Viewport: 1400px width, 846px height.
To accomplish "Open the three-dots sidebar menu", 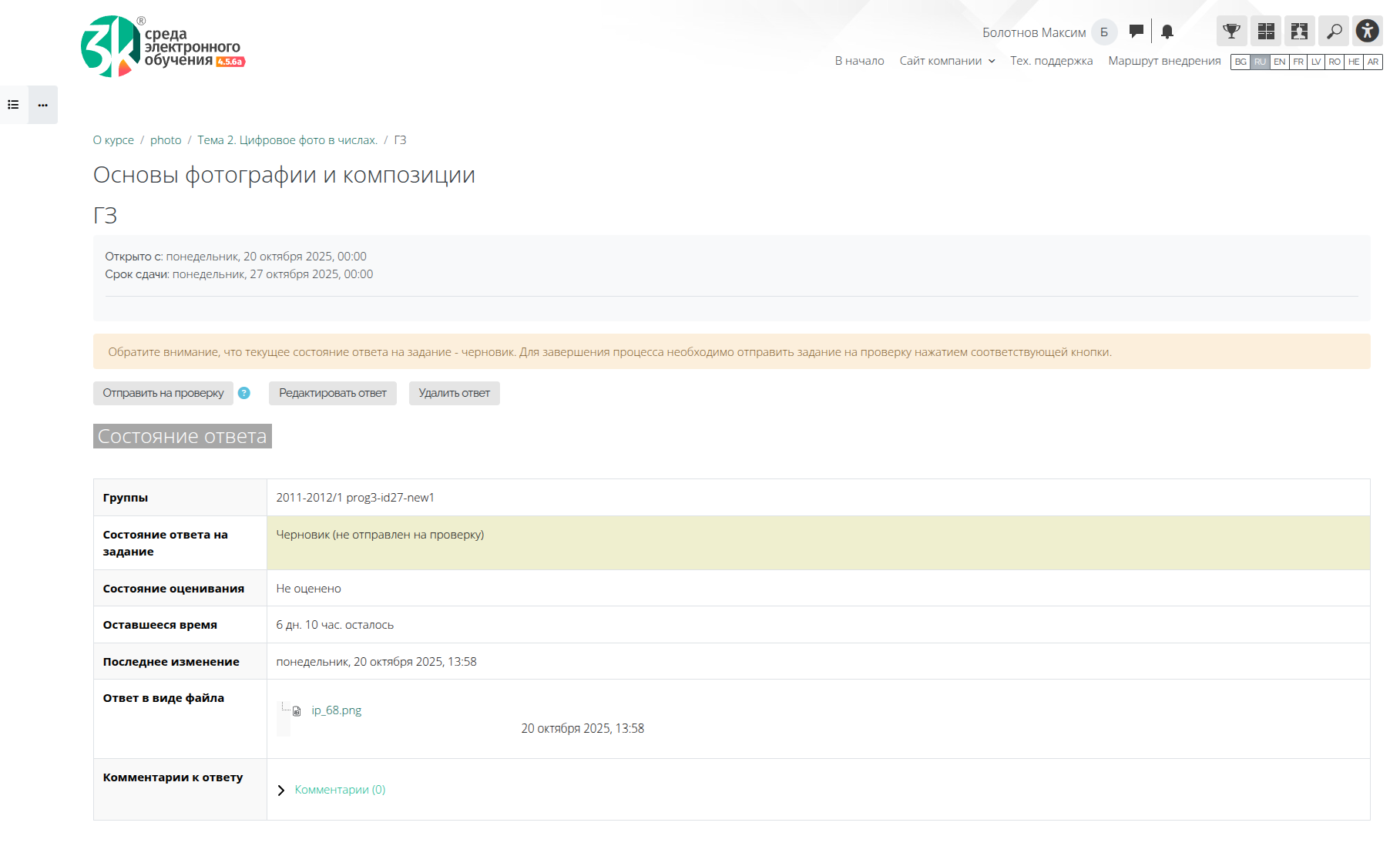I will 43,105.
